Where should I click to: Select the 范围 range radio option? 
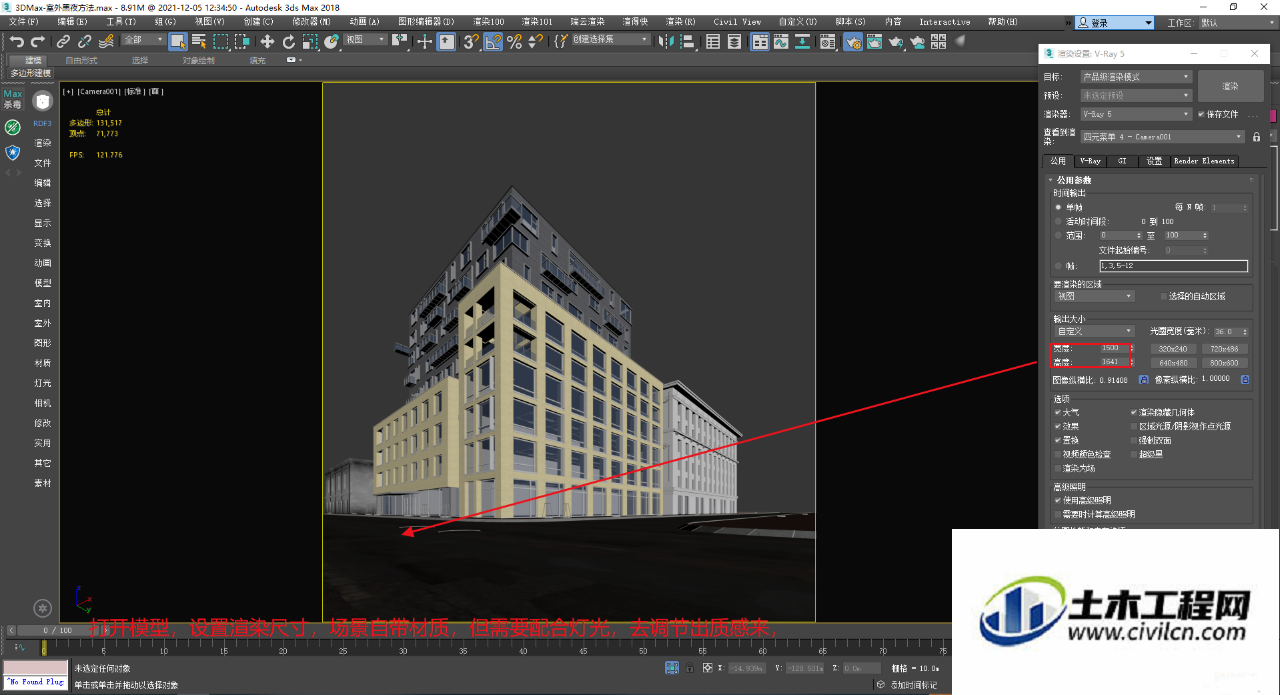pos(1059,235)
